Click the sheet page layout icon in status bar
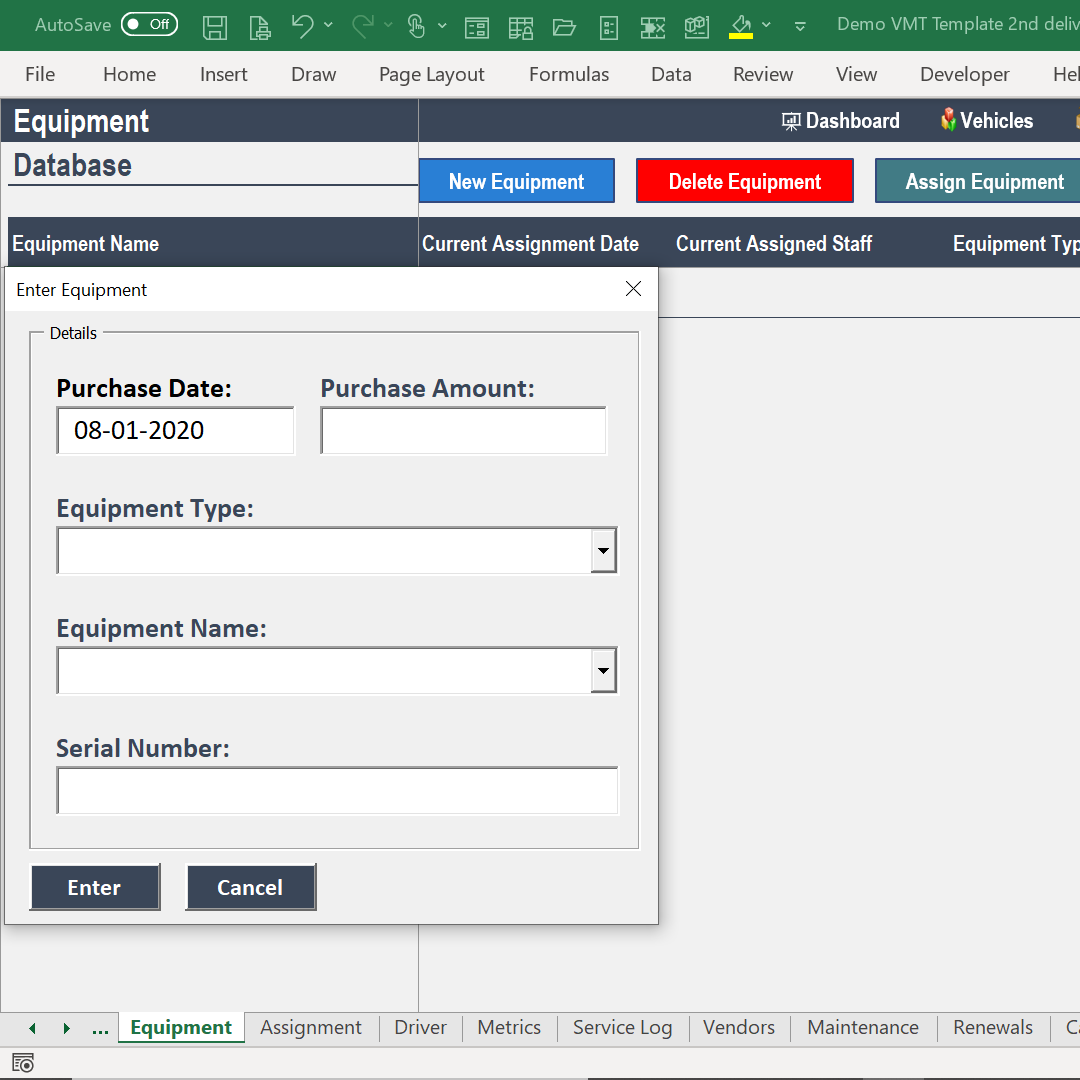 click(x=22, y=1063)
